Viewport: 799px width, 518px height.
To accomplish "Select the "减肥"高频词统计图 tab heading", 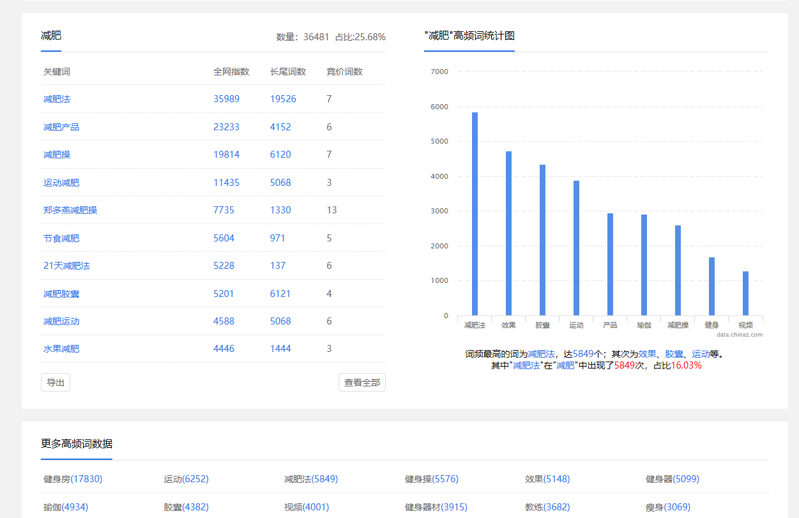I will coord(469,36).
